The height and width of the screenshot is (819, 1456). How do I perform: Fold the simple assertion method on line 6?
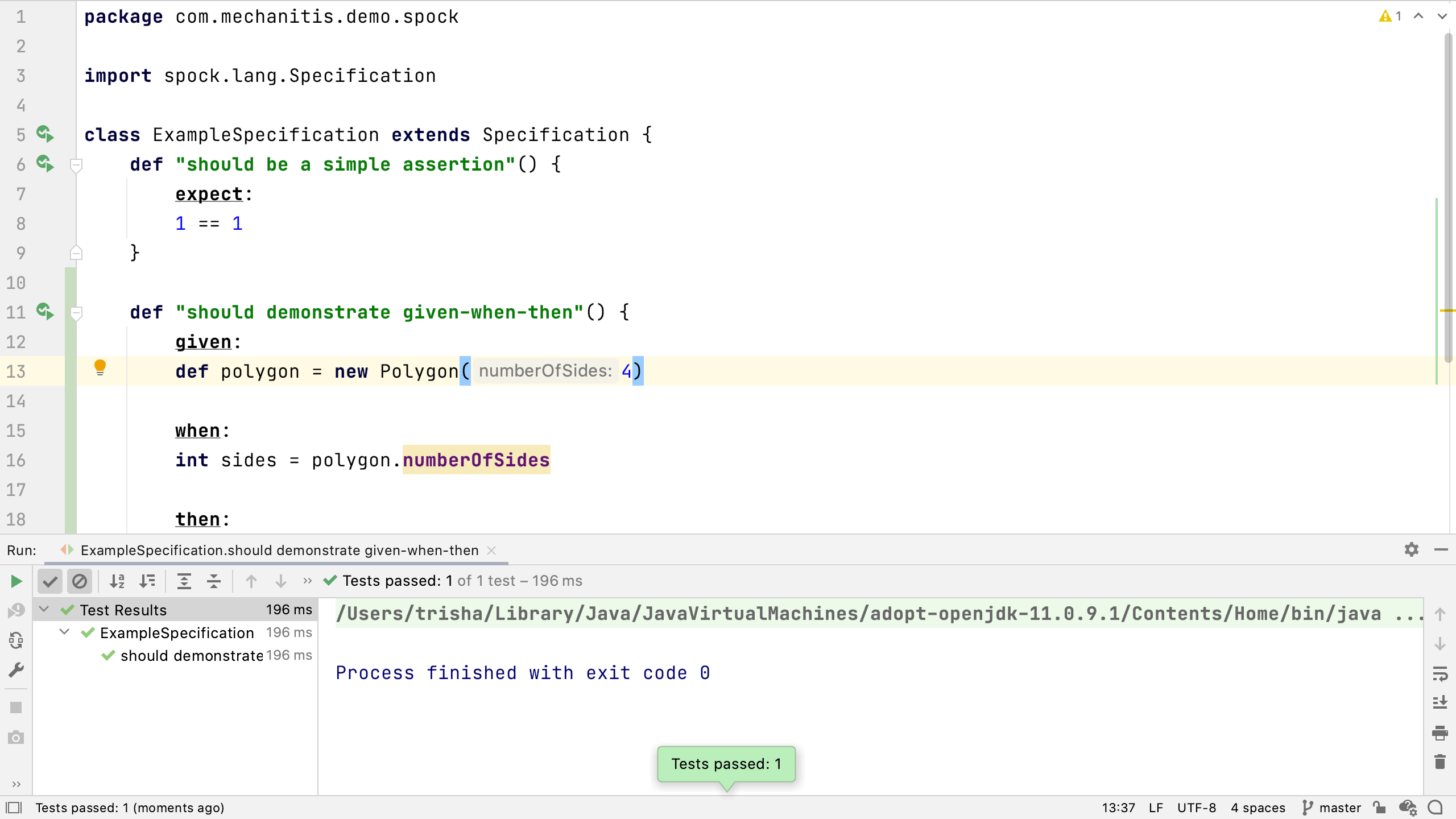point(76,165)
